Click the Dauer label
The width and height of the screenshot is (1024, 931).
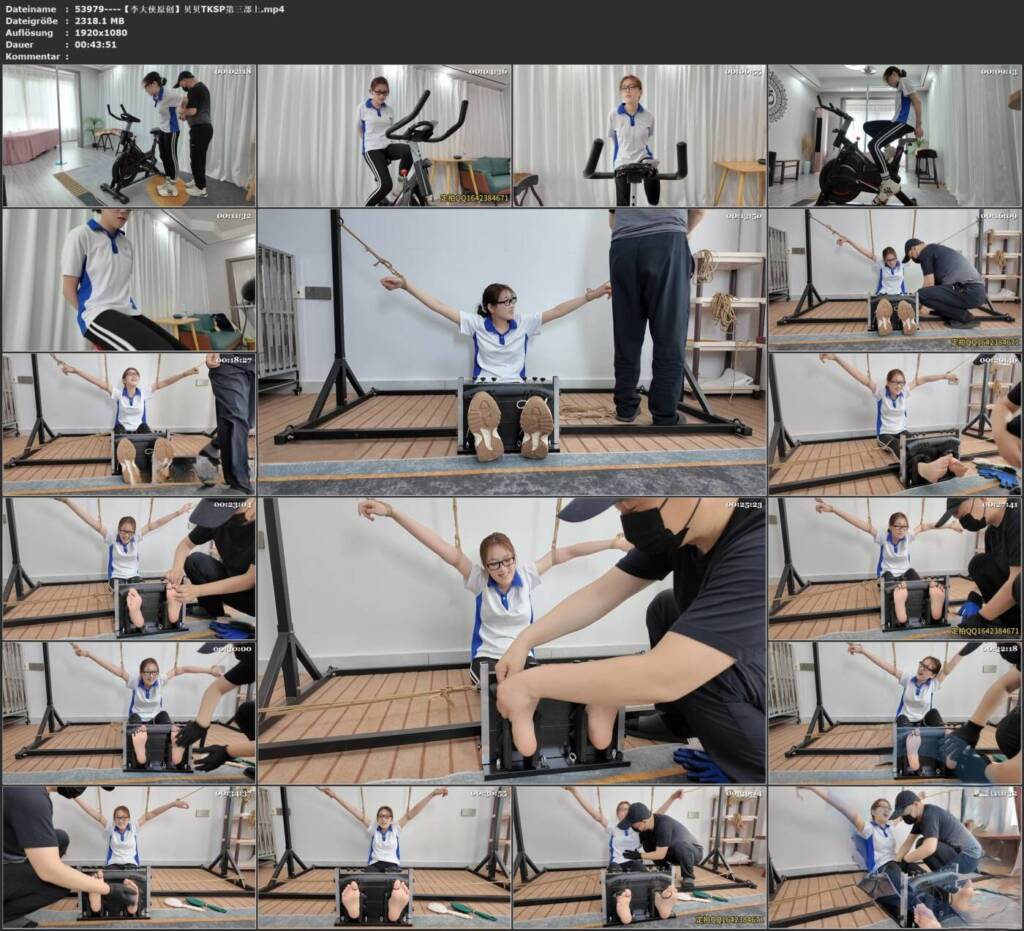click(x=20, y=44)
